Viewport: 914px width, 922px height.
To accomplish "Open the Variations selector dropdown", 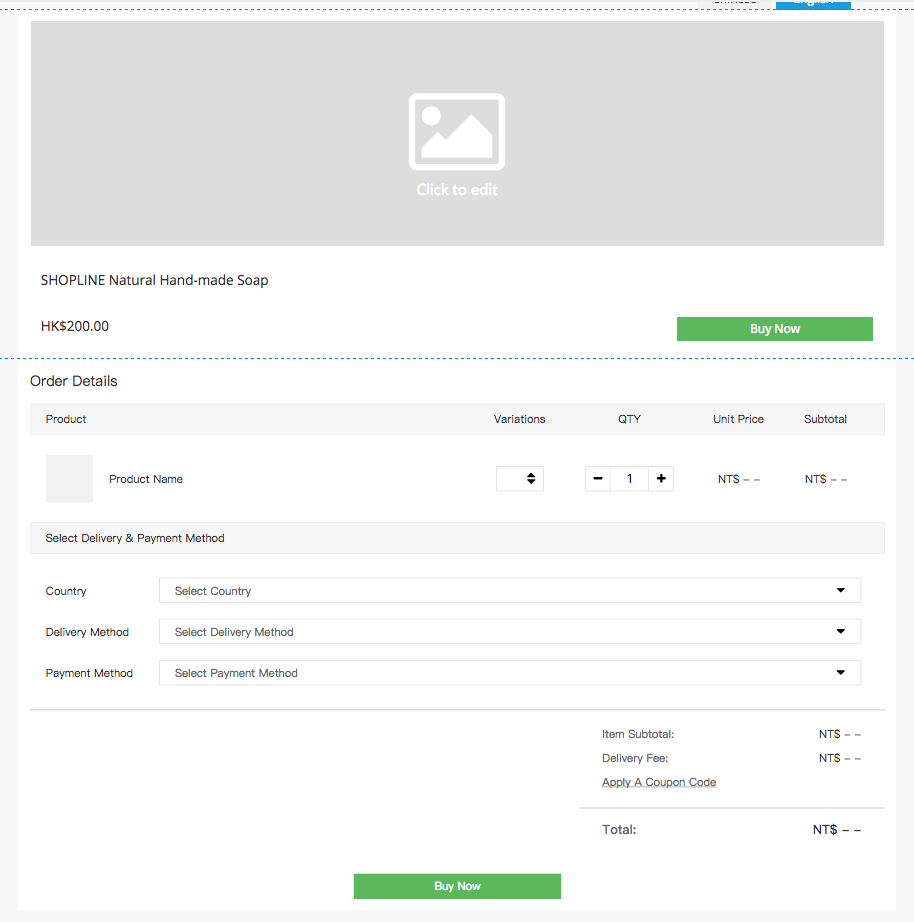I will pos(519,479).
